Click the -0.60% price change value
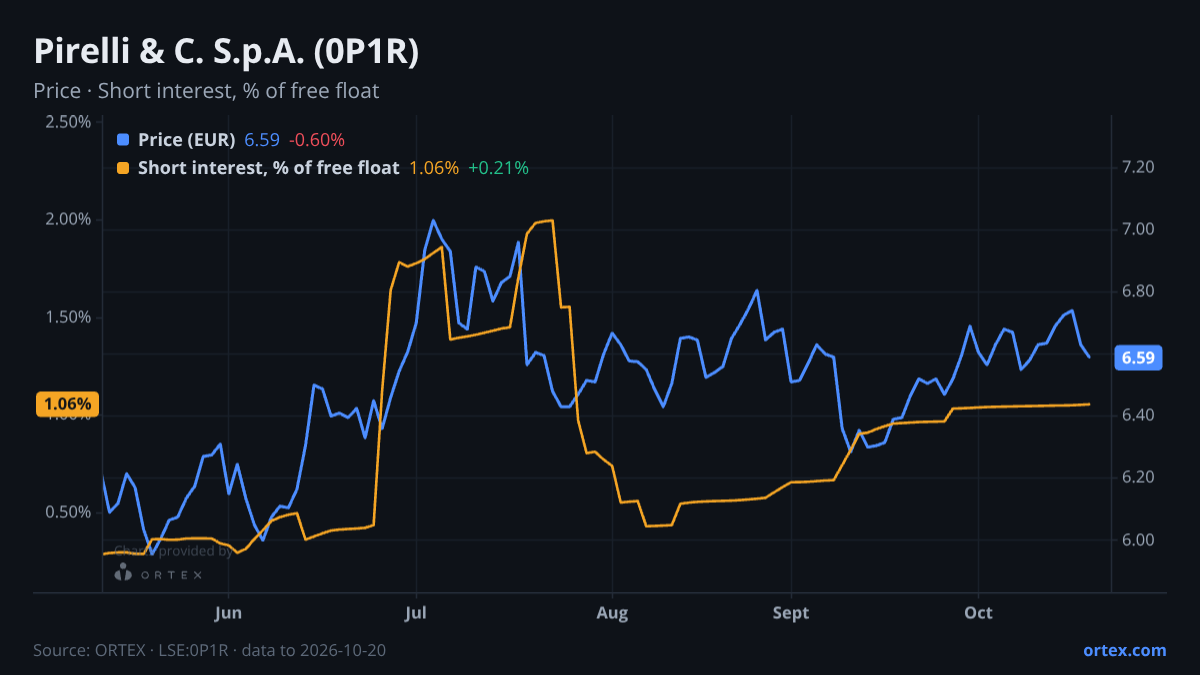1200x675 pixels. pos(317,140)
